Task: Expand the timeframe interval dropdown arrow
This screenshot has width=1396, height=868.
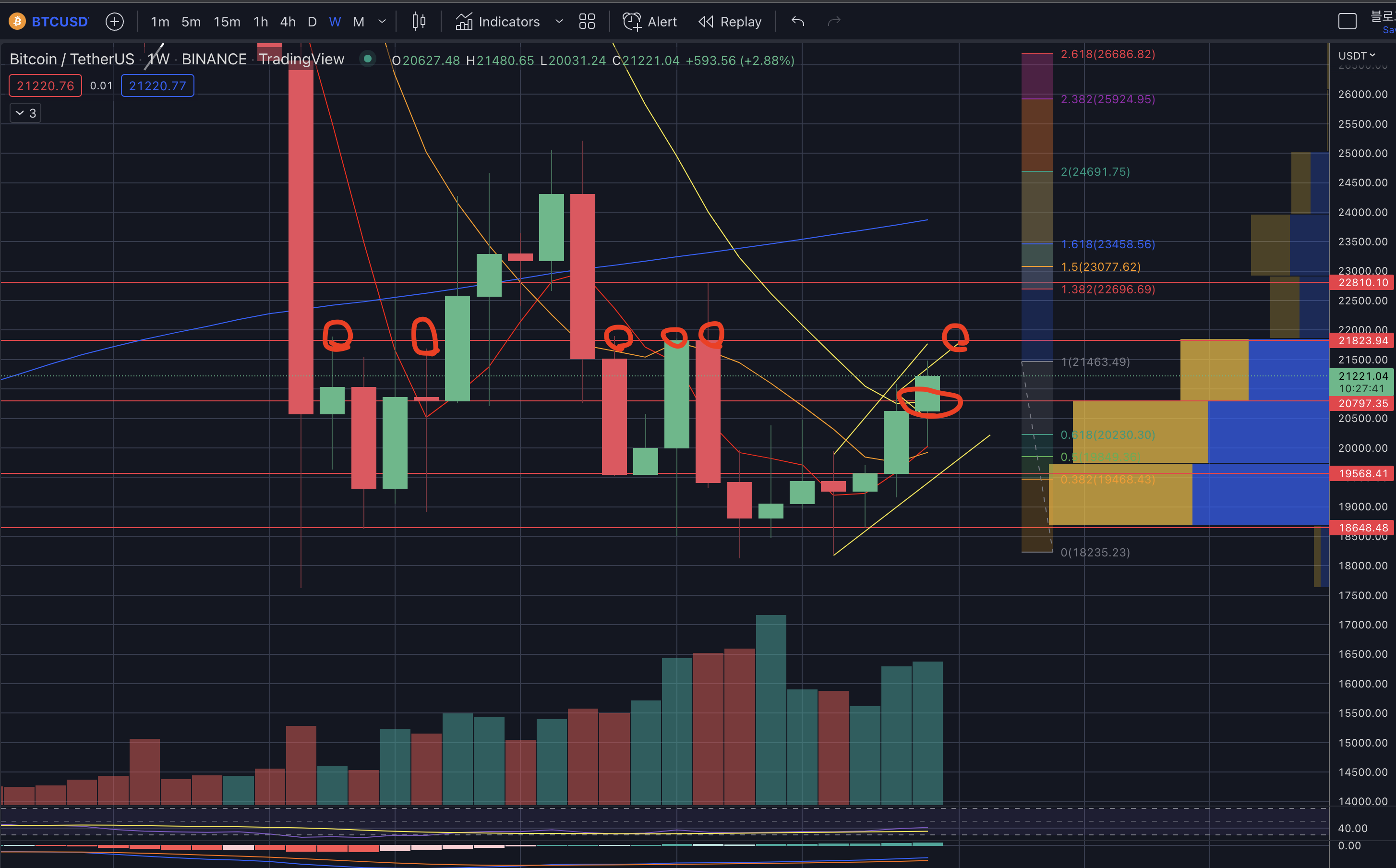Action: click(x=382, y=22)
